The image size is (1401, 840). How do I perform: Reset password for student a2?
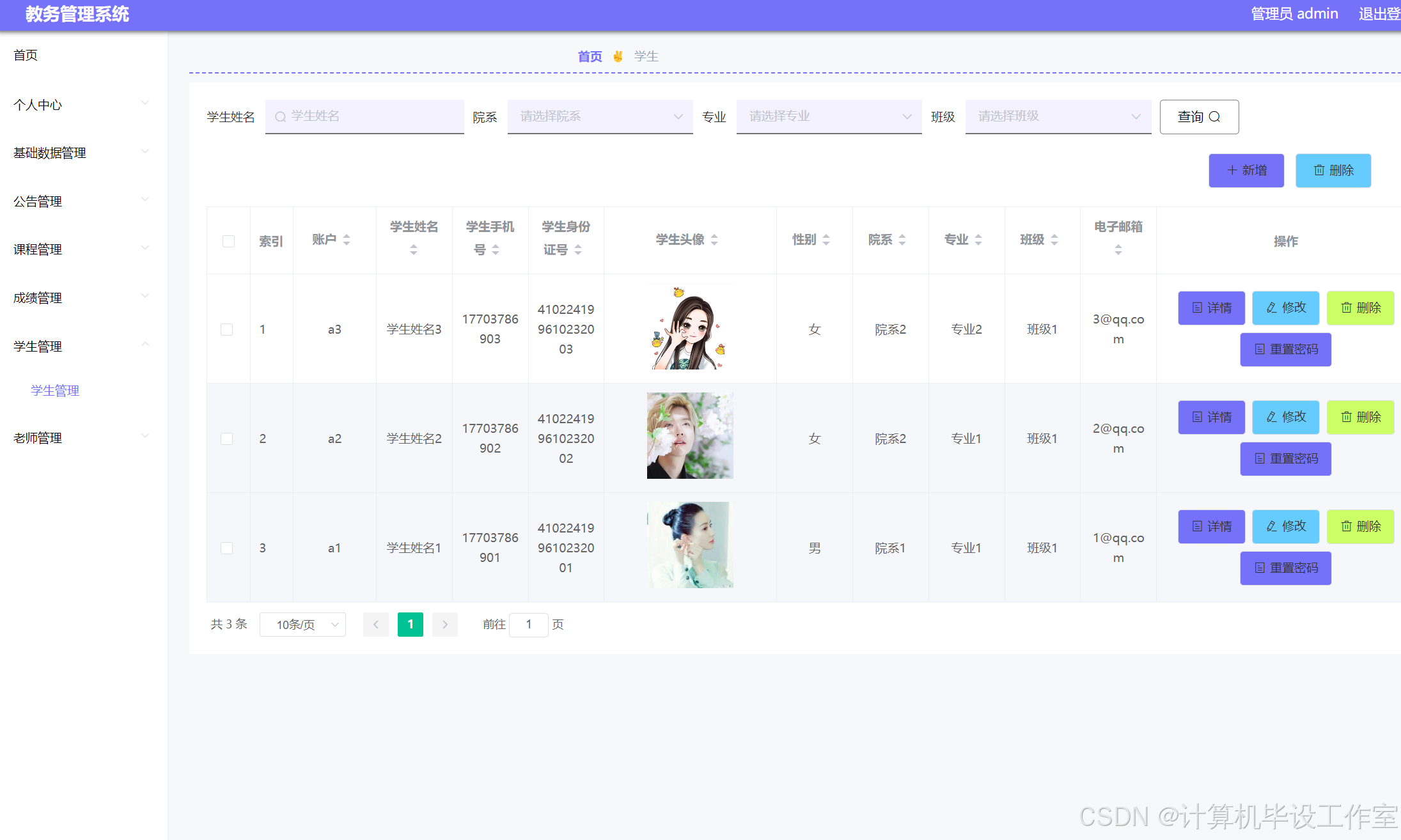pos(1285,458)
